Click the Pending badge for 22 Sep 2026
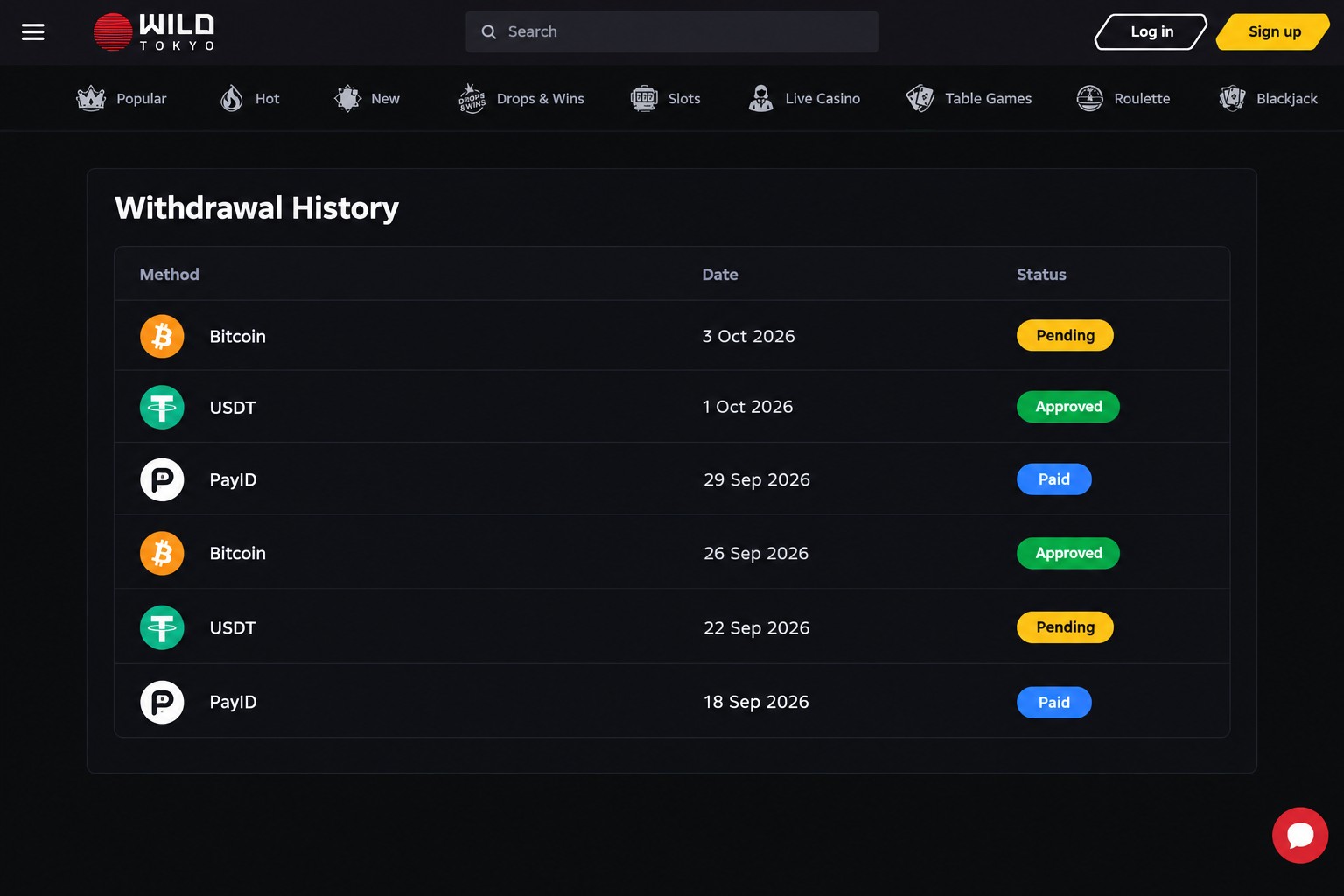Screen dimensions: 1344x896 (x=1065, y=627)
